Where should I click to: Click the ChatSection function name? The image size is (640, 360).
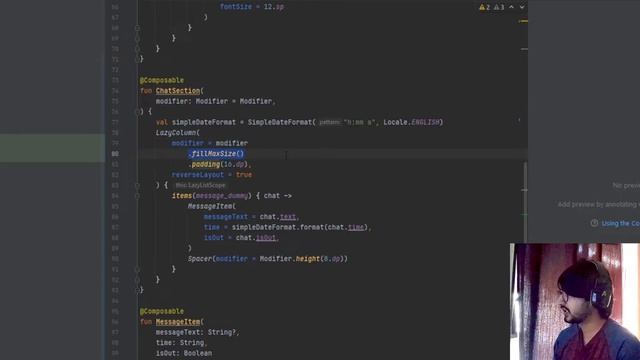pyautogui.click(x=178, y=91)
